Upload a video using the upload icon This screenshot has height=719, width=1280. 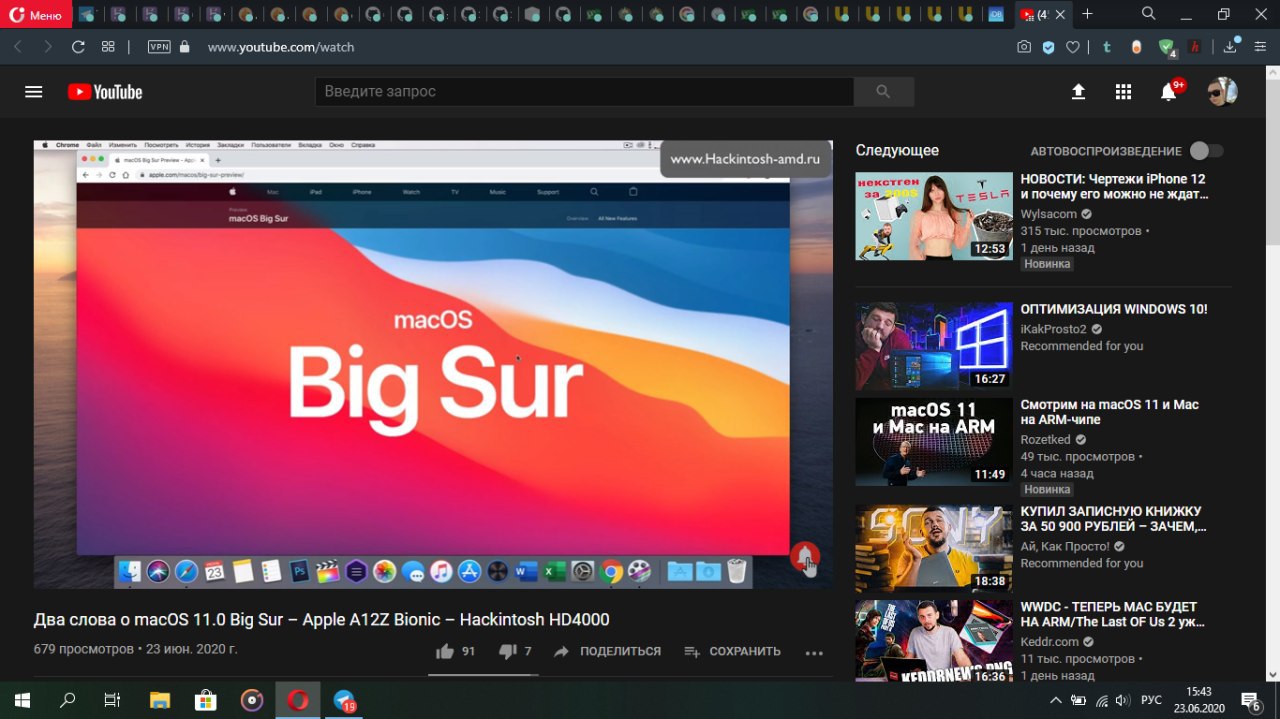click(1078, 91)
